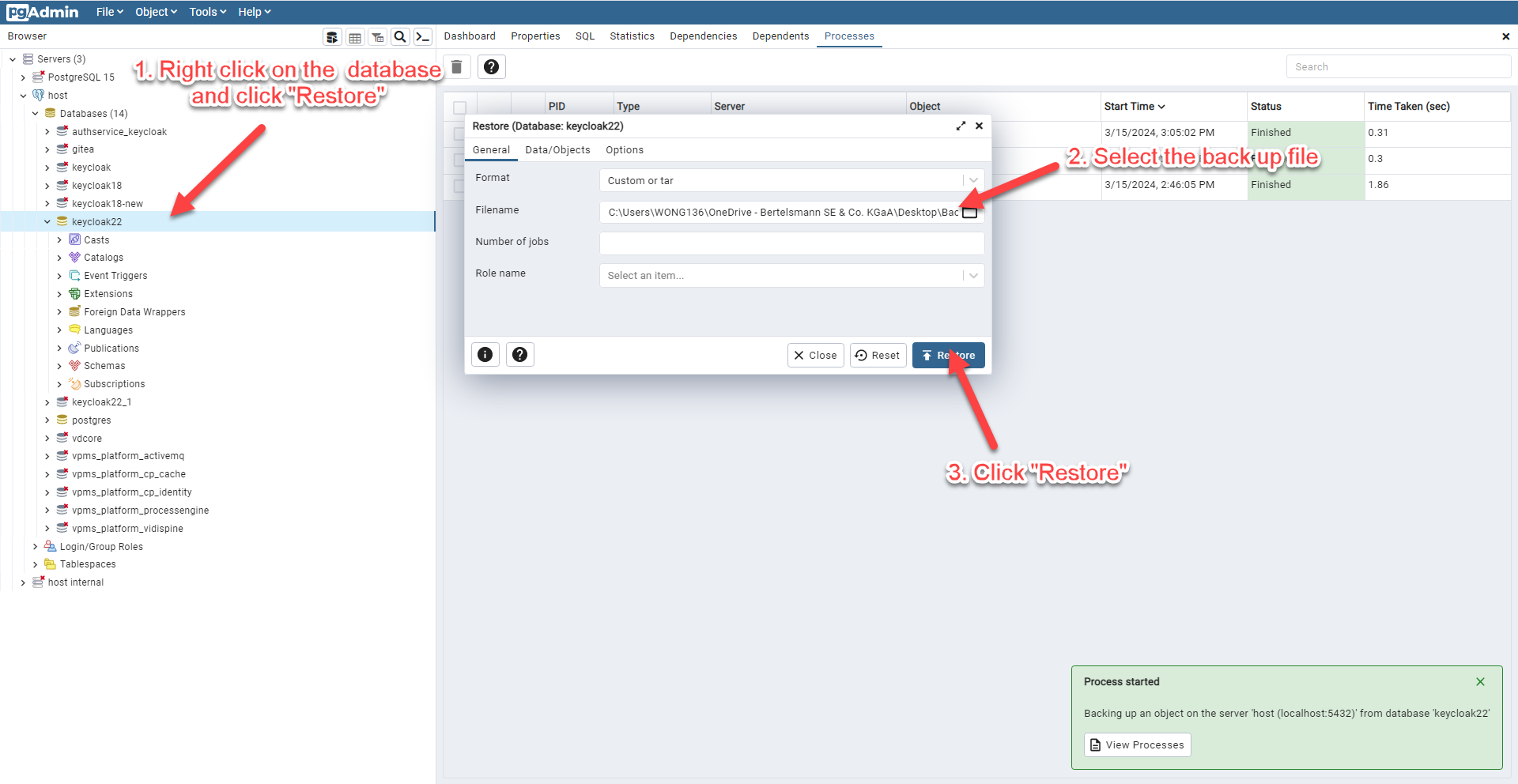Click the help icon in Restore dialog footer
1518x784 pixels.
point(519,355)
